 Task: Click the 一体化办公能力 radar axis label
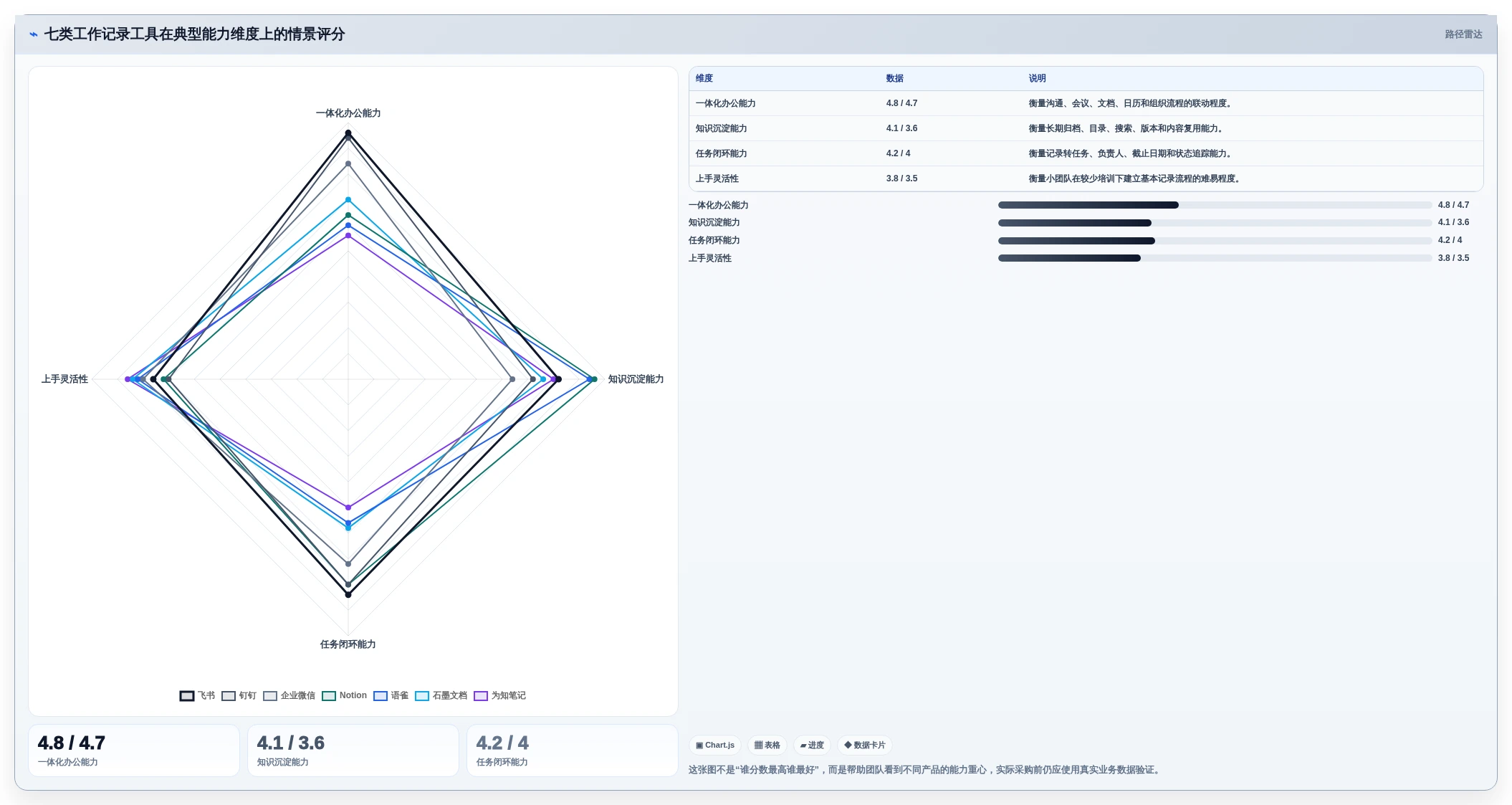[x=348, y=113]
